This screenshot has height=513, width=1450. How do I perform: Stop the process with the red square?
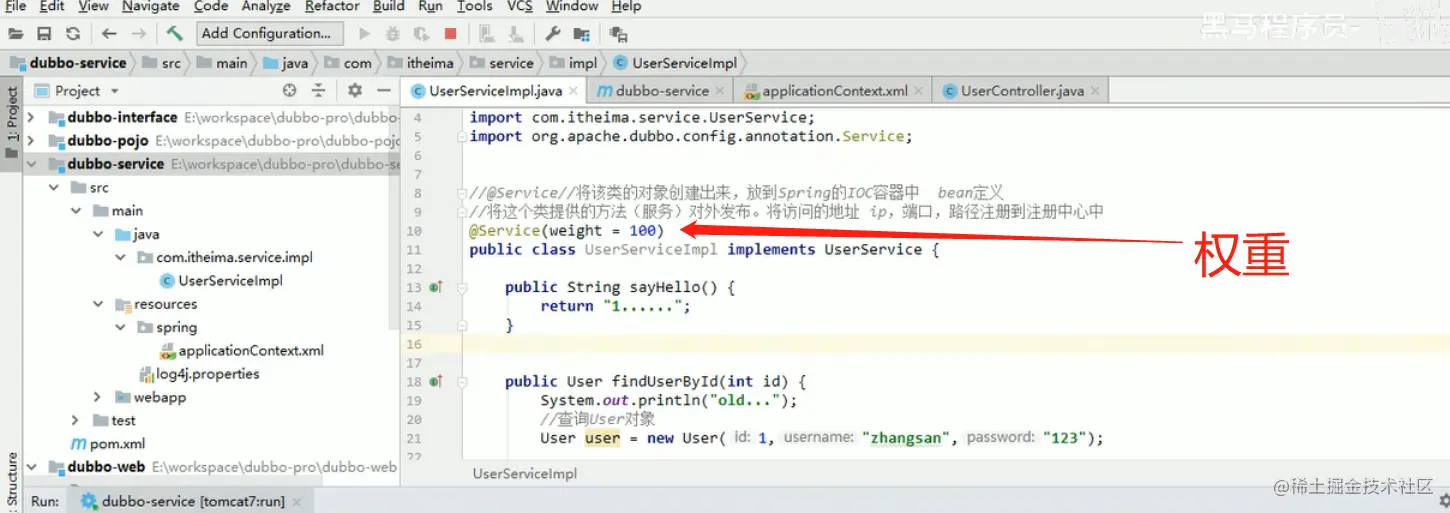point(450,34)
